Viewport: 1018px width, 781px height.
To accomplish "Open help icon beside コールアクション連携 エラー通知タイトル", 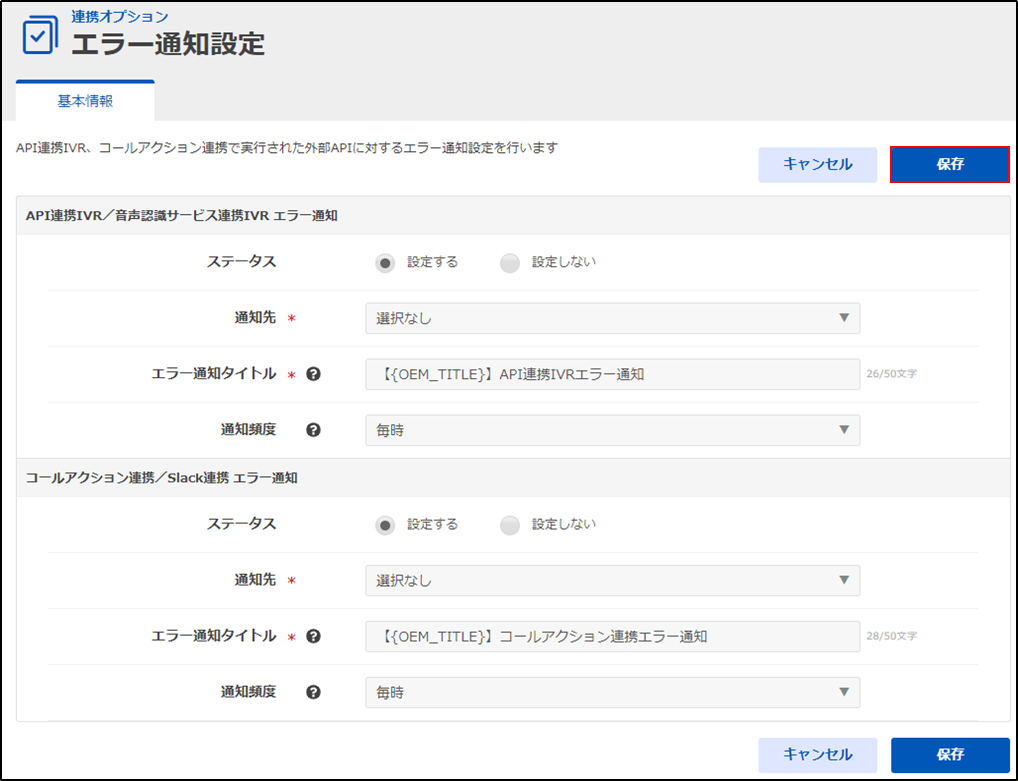I will coord(314,636).
